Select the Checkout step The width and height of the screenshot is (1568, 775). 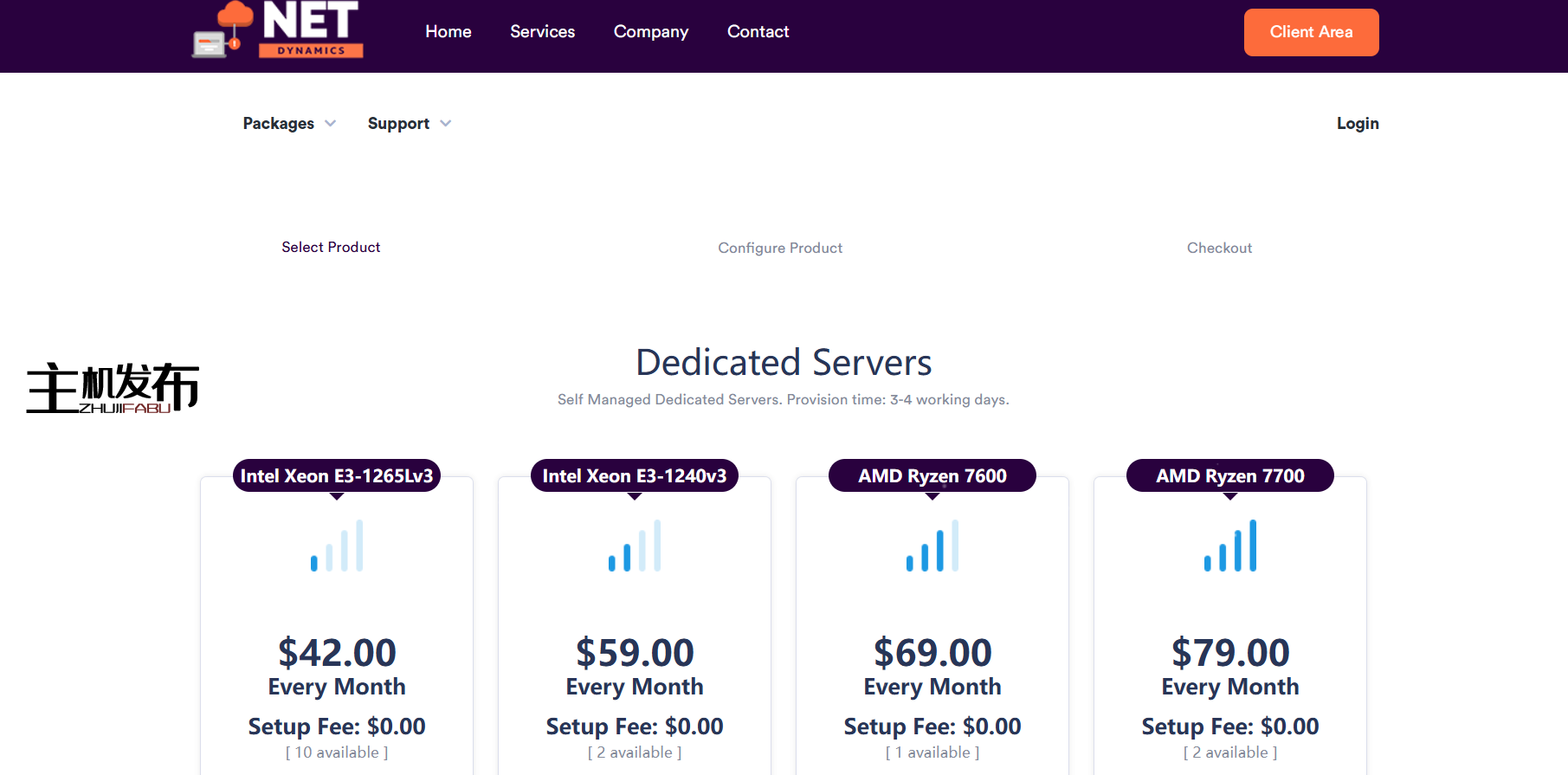[1219, 249]
